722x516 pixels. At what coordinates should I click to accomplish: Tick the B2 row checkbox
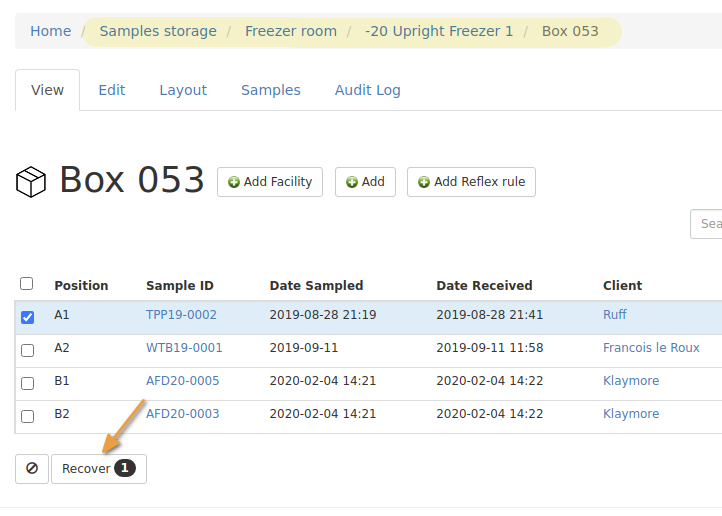tap(27, 416)
